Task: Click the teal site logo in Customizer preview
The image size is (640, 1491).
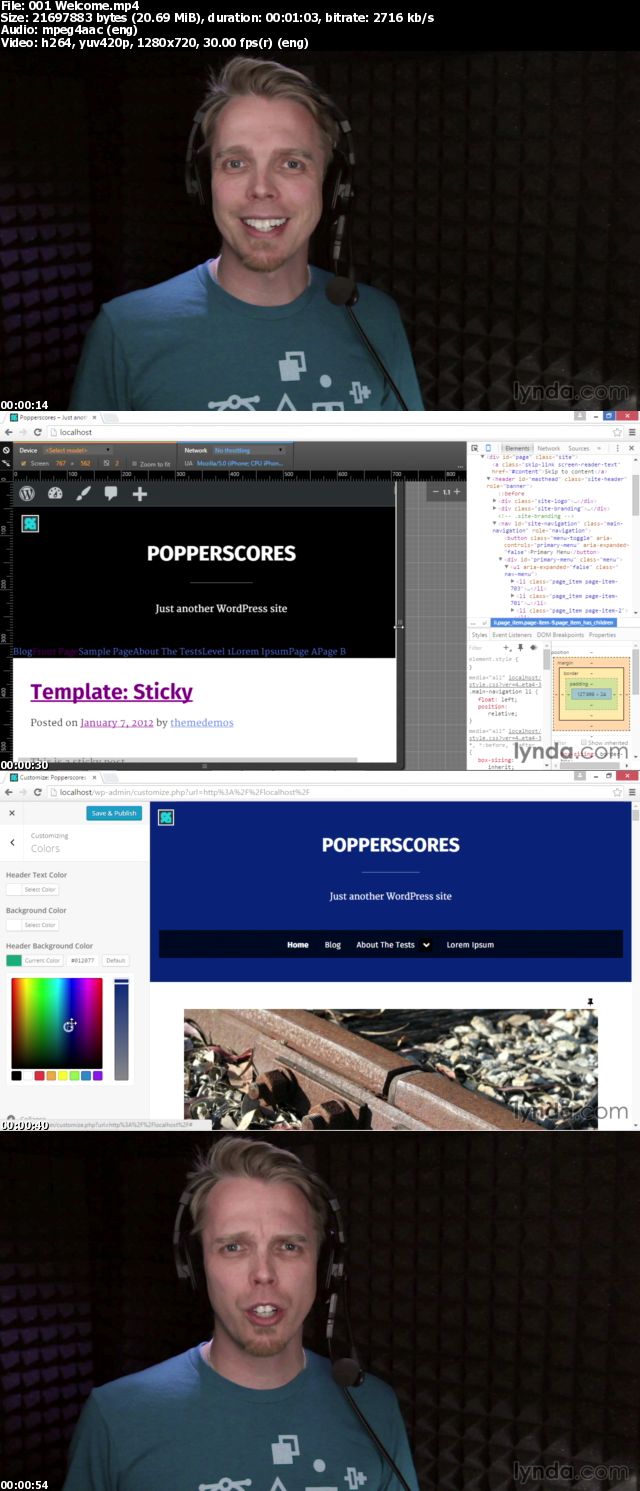Action: coord(166,817)
